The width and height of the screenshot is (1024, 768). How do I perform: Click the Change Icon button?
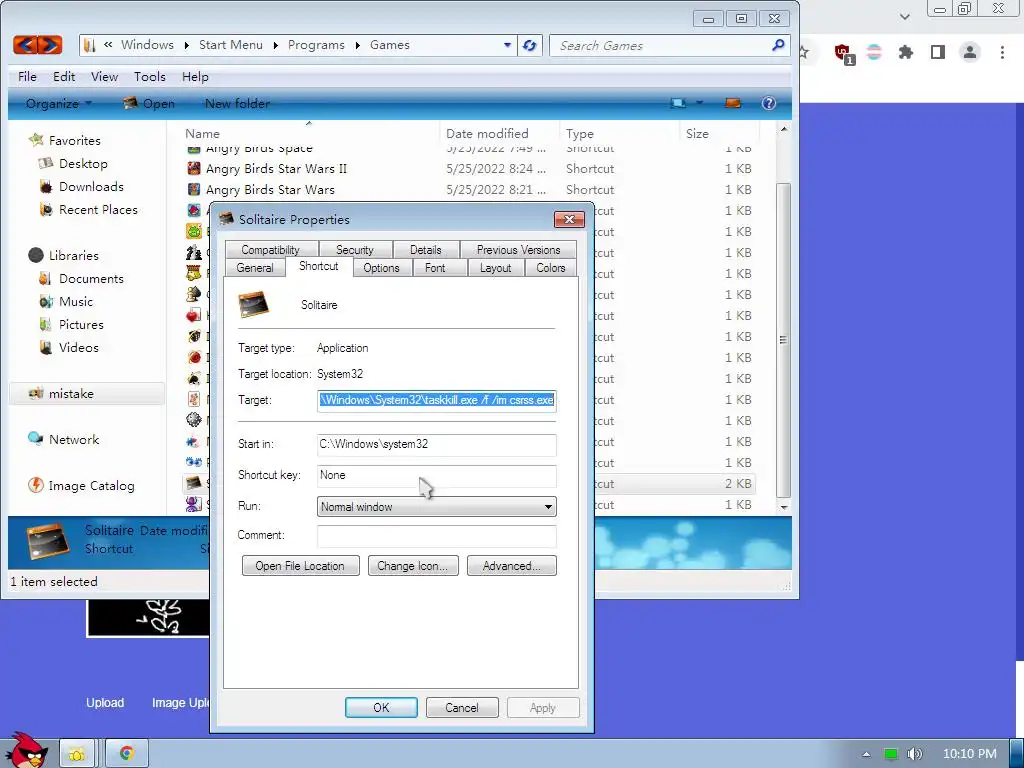click(x=413, y=566)
